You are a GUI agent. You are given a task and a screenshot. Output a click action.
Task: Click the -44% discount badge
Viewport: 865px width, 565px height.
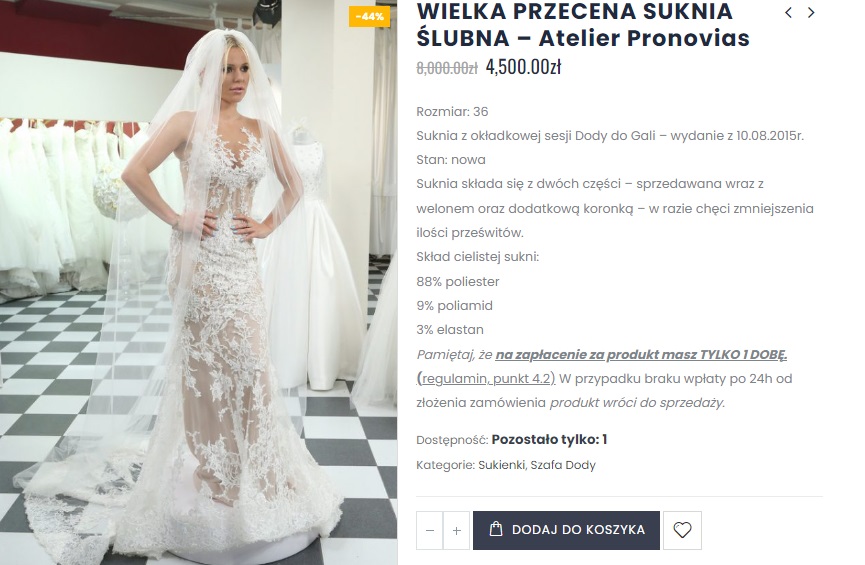pyautogui.click(x=370, y=17)
